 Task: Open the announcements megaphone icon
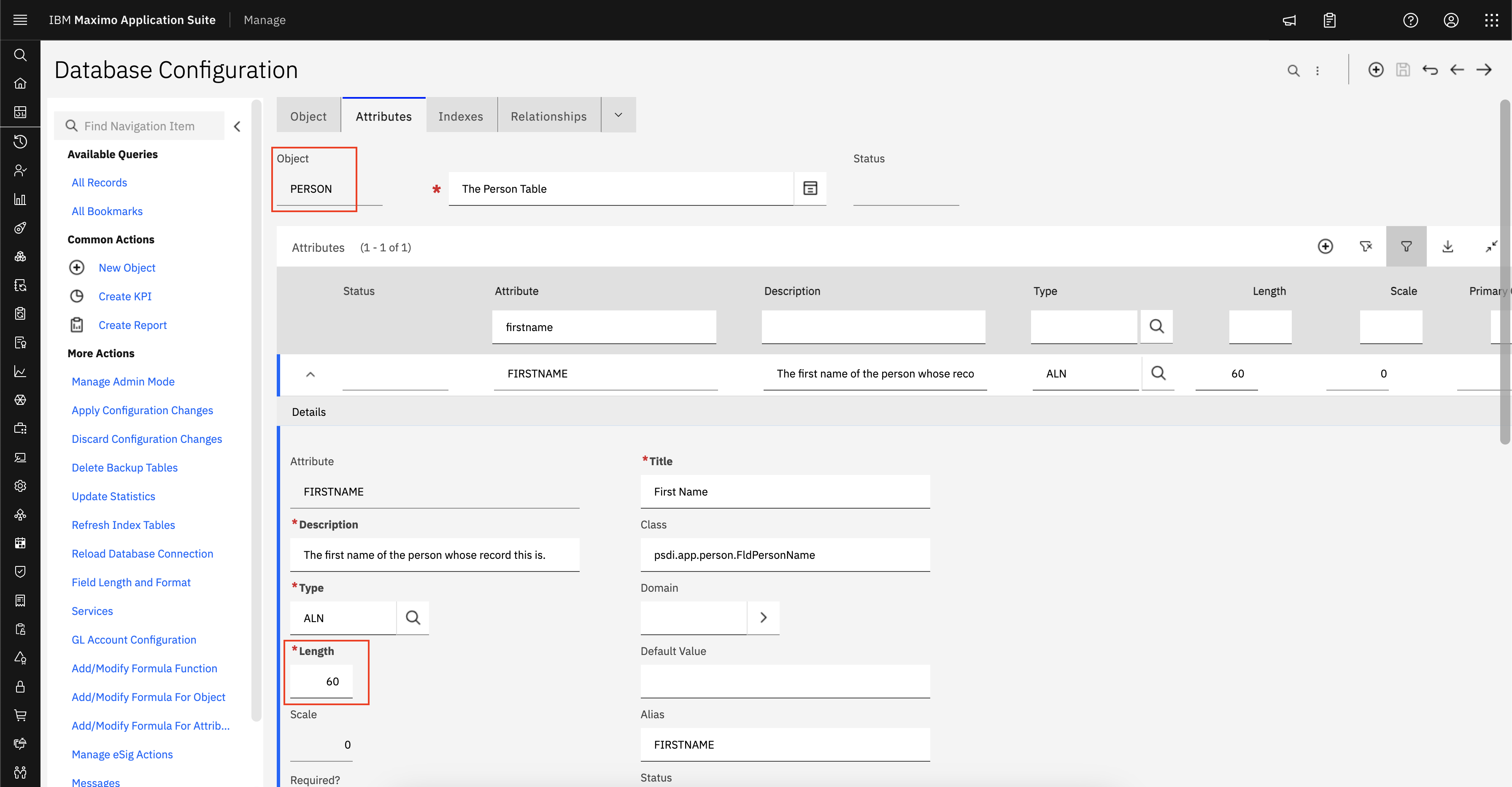1289,21
